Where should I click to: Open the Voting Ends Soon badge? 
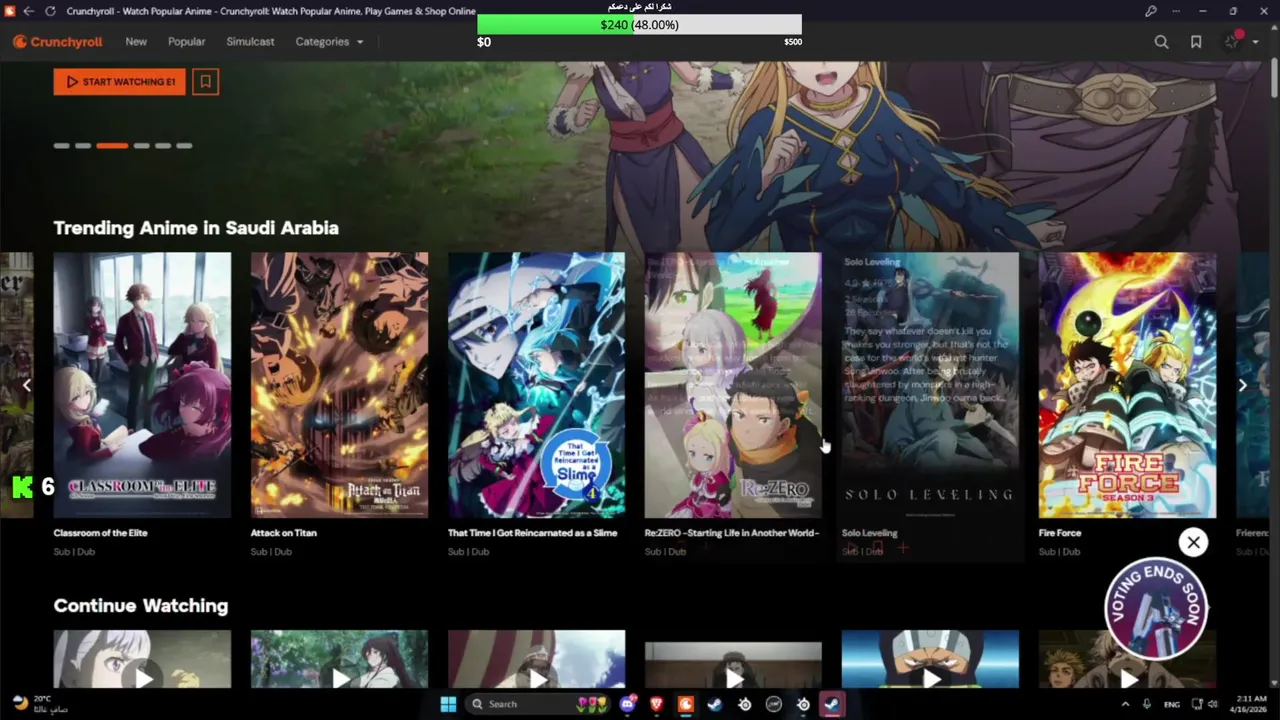pyautogui.click(x=1156, y=608)
